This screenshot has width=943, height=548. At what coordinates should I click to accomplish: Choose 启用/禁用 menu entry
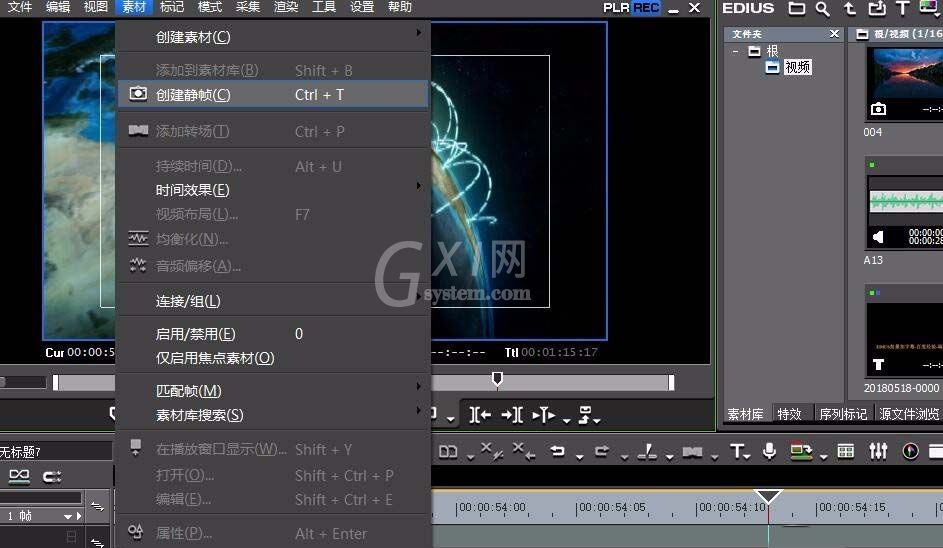click(273, 334)
